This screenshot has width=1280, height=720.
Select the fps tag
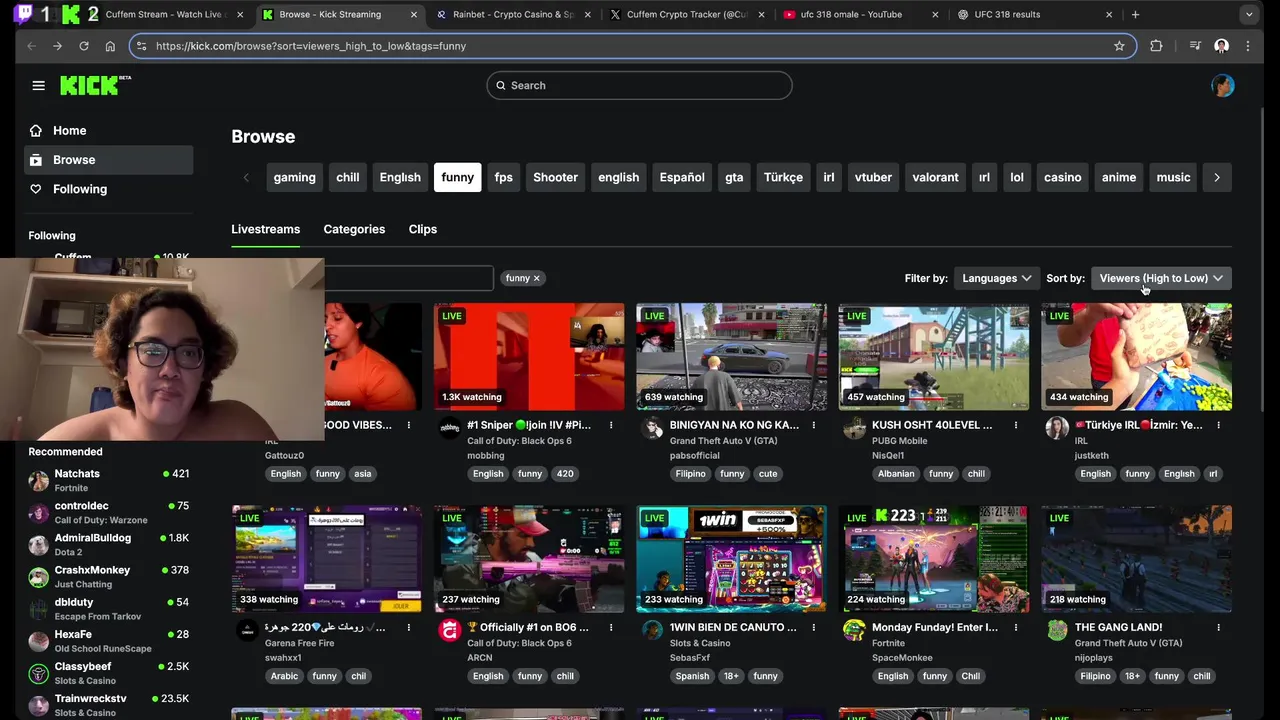(x=504, y=177)
